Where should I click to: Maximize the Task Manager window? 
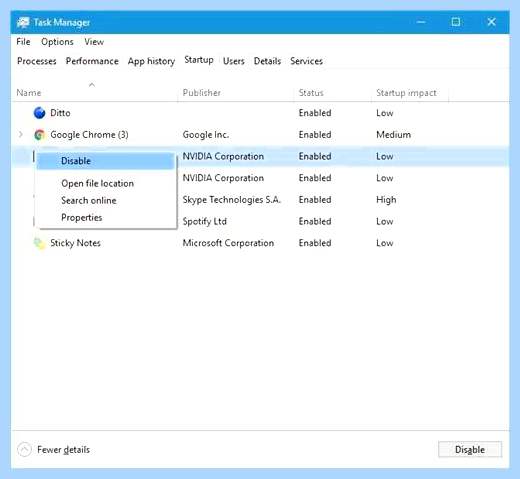click(456, 22)
